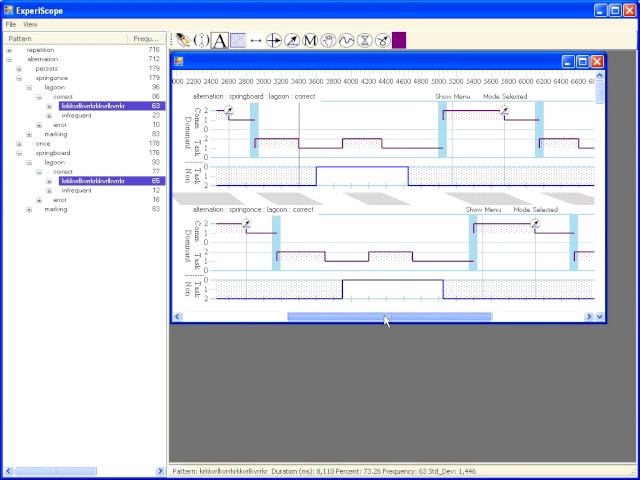Select highlighted pattern row with frequency 63
This screenshot has width=640, height=480.
(112, 106)
